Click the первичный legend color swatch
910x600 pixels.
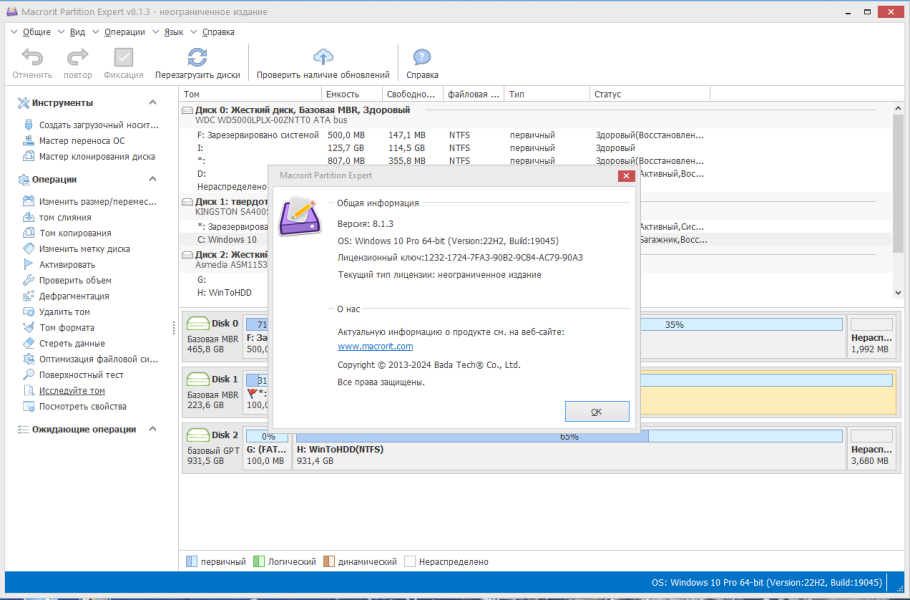click(191, 561)
